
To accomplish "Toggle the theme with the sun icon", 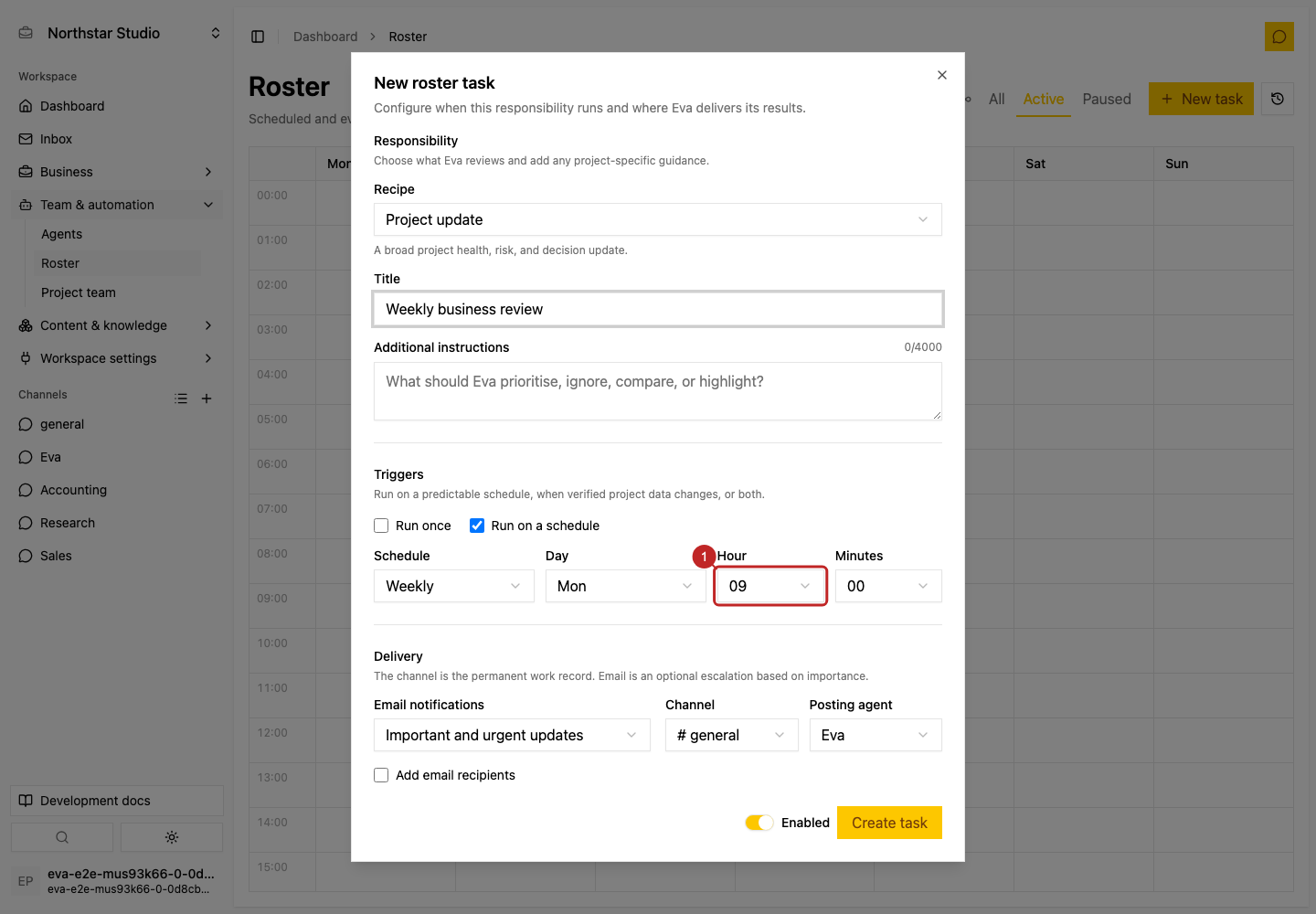I will coord(172,837).
